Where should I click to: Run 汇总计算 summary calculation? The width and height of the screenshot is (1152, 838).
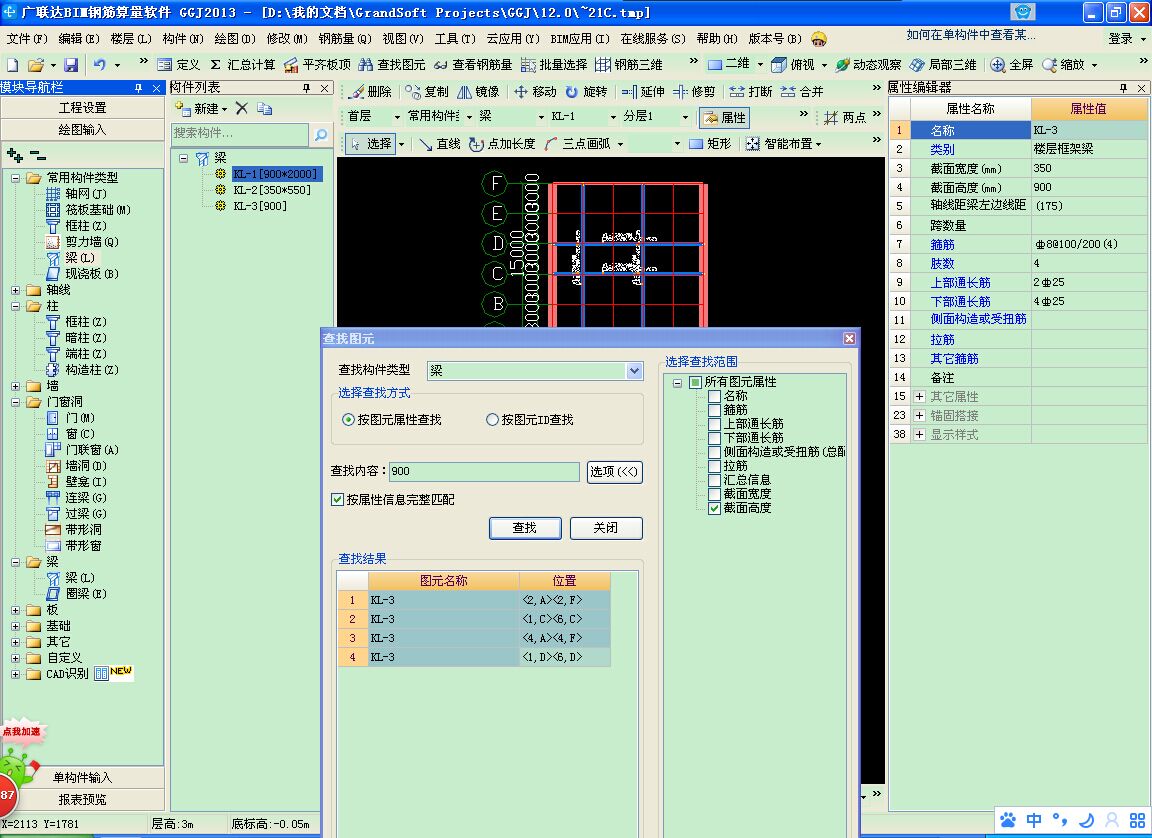tap(242, 65)
